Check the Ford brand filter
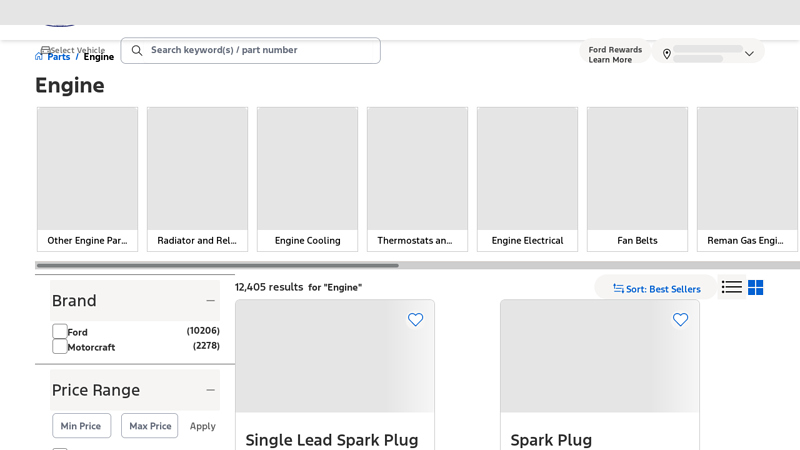Image resolution: width=800 pixels, height=450 pixels. 60,331
